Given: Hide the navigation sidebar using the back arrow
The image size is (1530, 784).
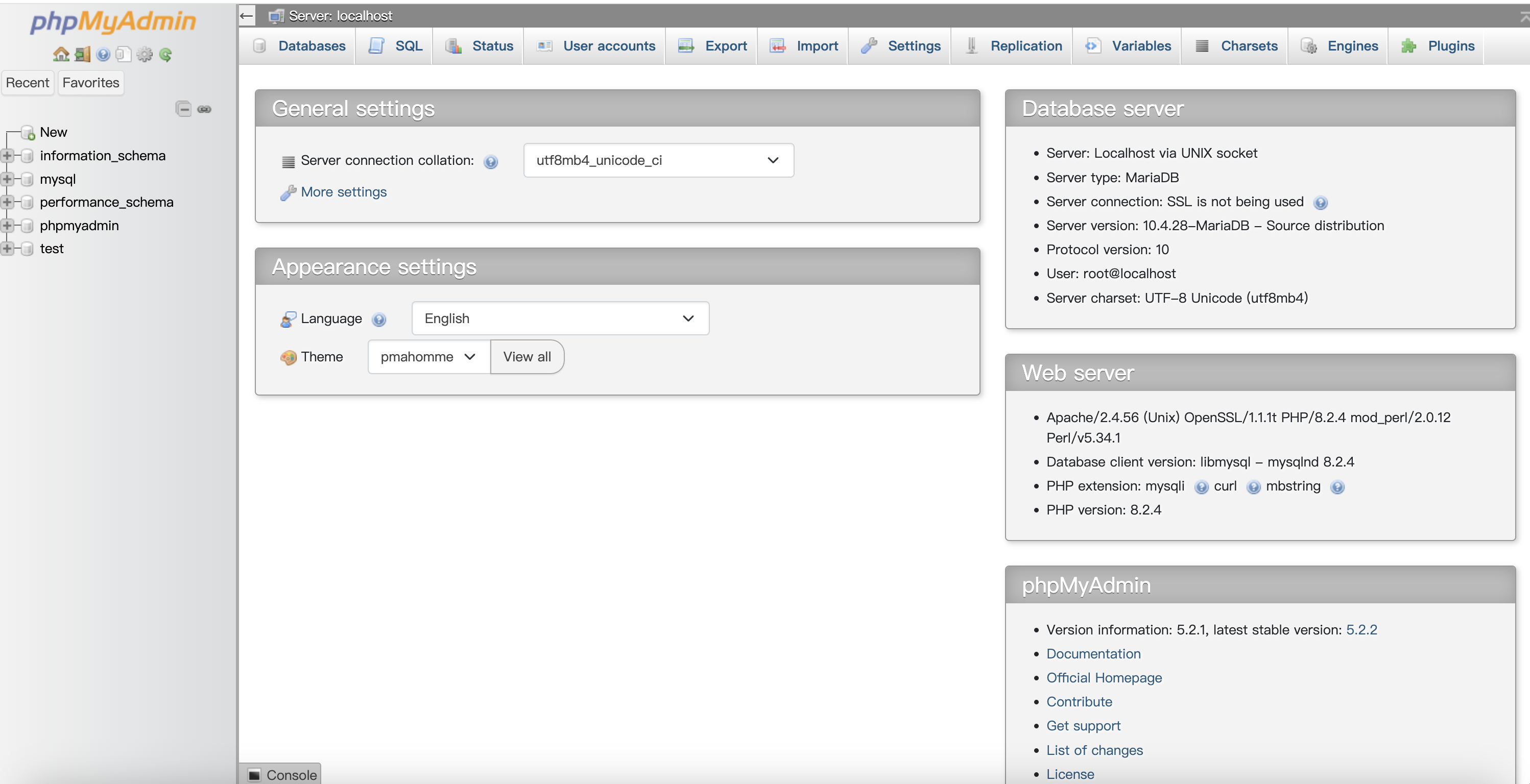Looking at the screenshot, I should tap(246, 15).
